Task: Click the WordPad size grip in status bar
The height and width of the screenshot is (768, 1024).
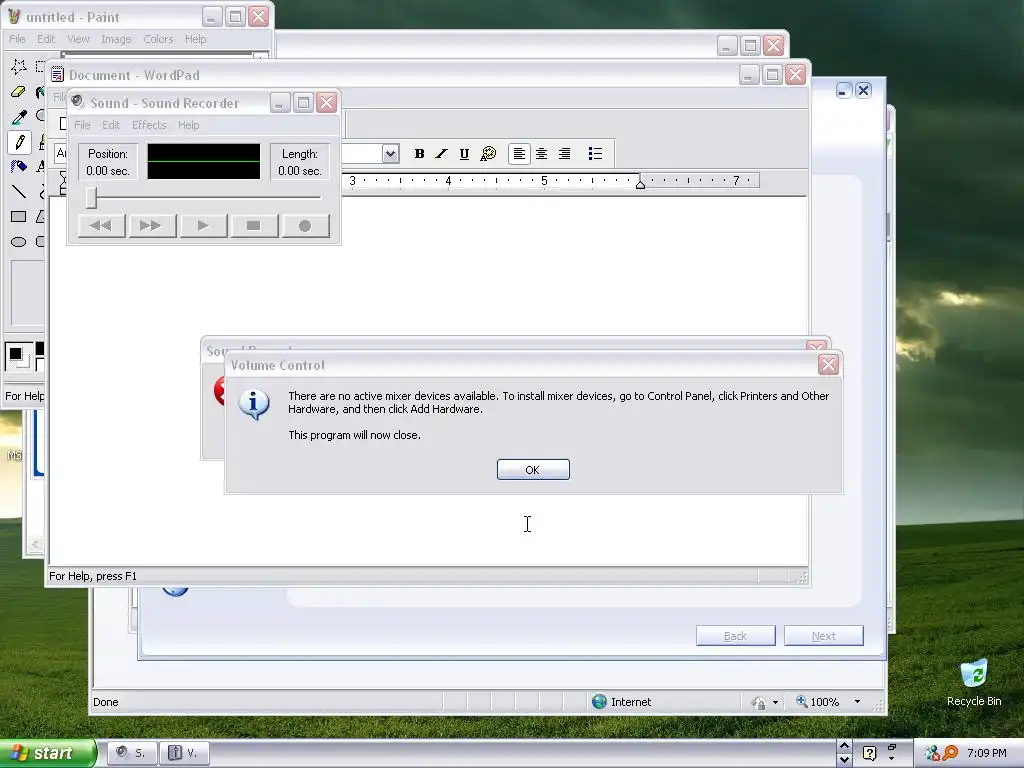Action: pos(801,577)
